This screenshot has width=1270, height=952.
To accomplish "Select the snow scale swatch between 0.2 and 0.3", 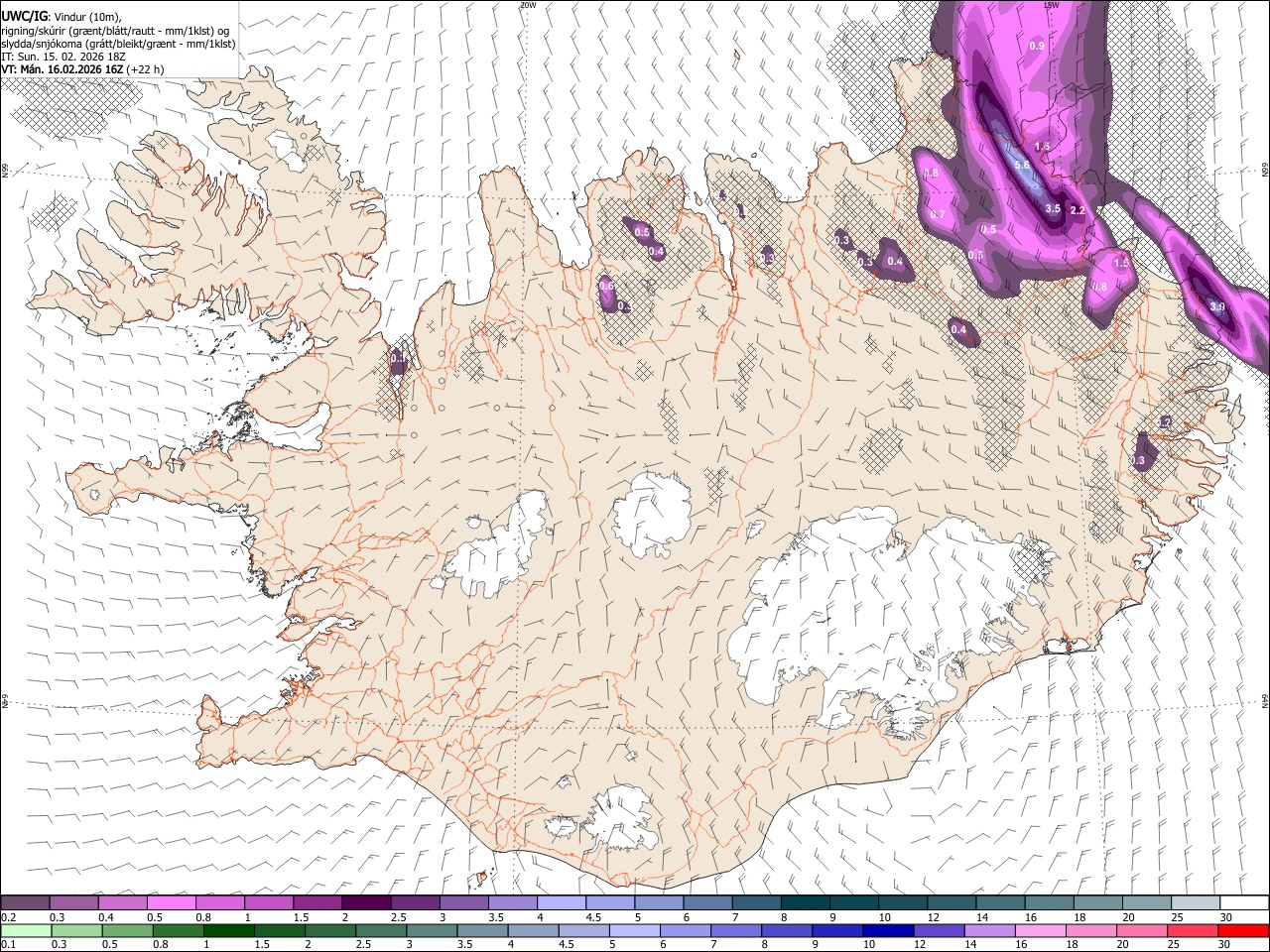I will [26, 903].
